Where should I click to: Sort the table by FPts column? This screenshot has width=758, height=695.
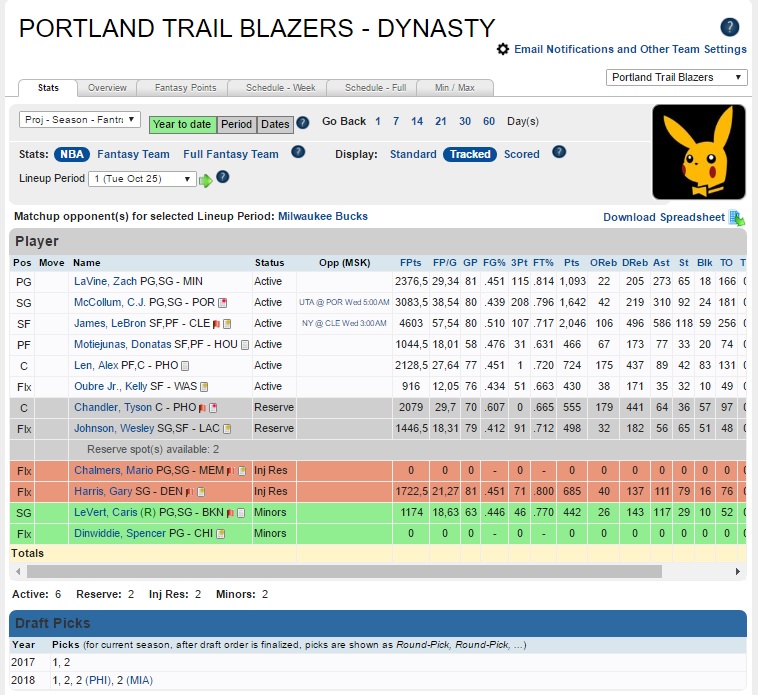[x=410, y=262]
